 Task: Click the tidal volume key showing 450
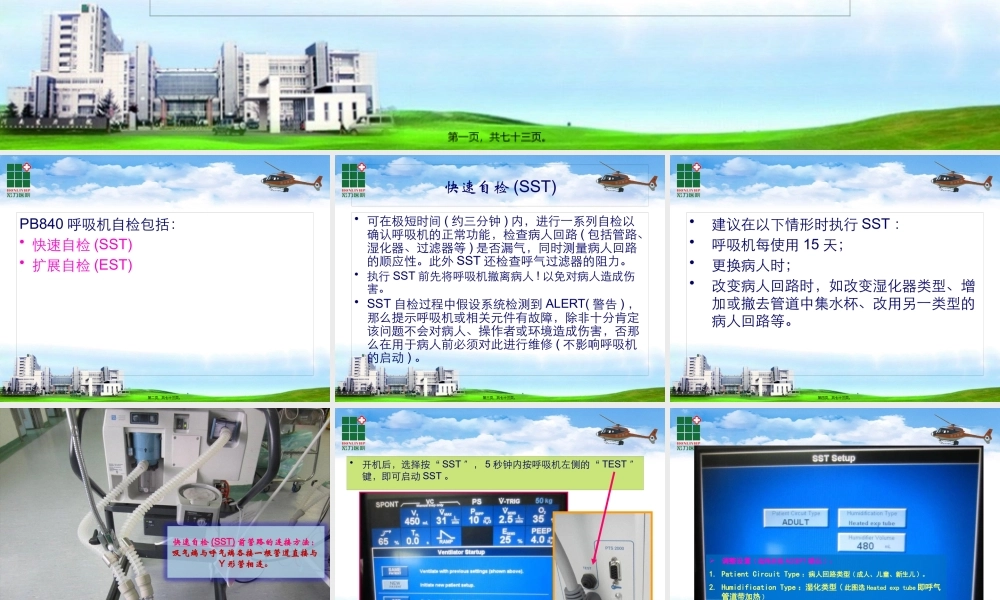pyautogui.click(x=413, y=520)
